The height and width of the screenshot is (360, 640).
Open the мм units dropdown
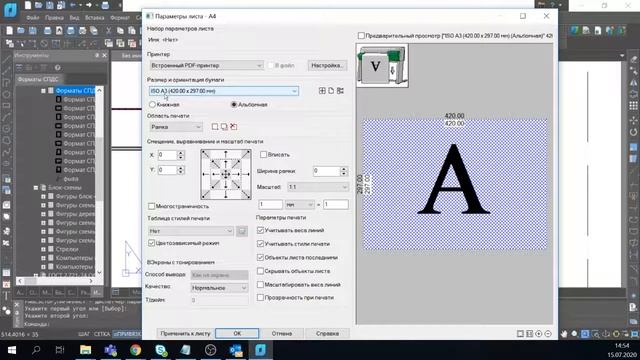[x=300, y=204]
